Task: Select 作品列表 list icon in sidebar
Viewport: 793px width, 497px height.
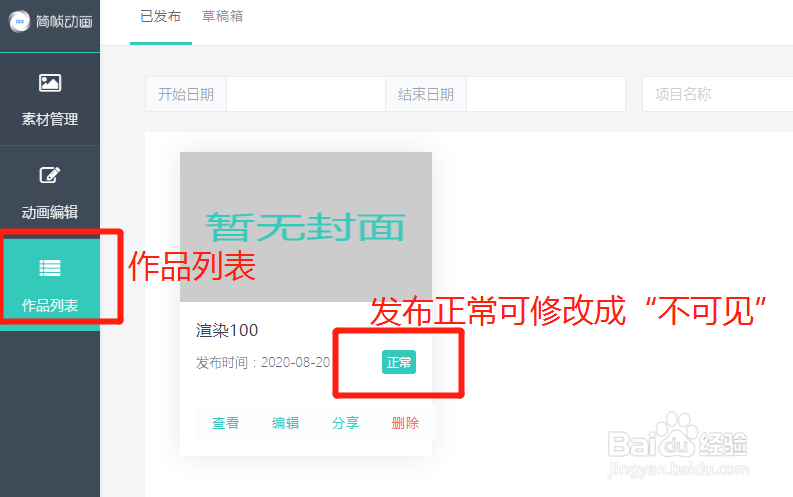Action: point(50,268)
